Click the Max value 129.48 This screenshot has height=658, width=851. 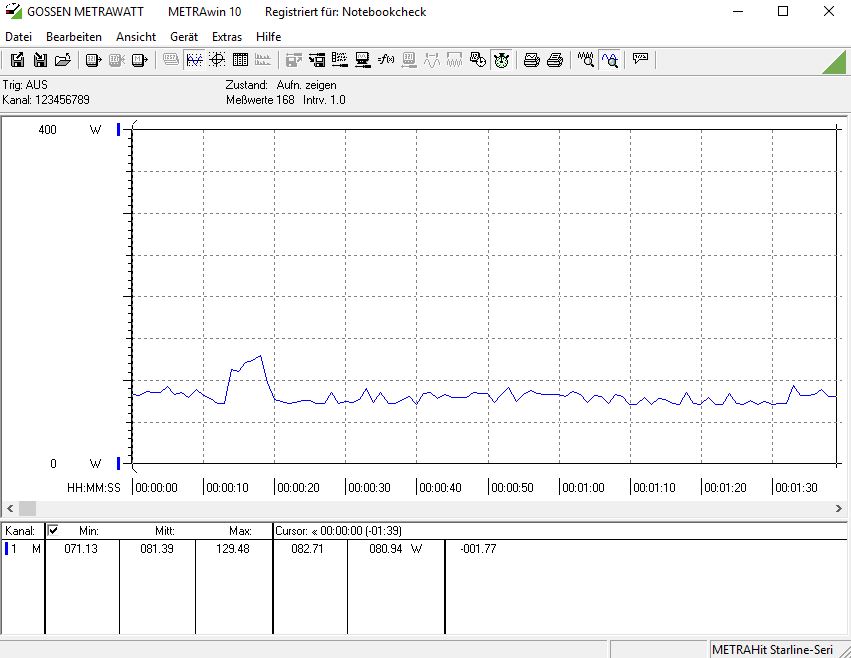[x=233, y=549]
